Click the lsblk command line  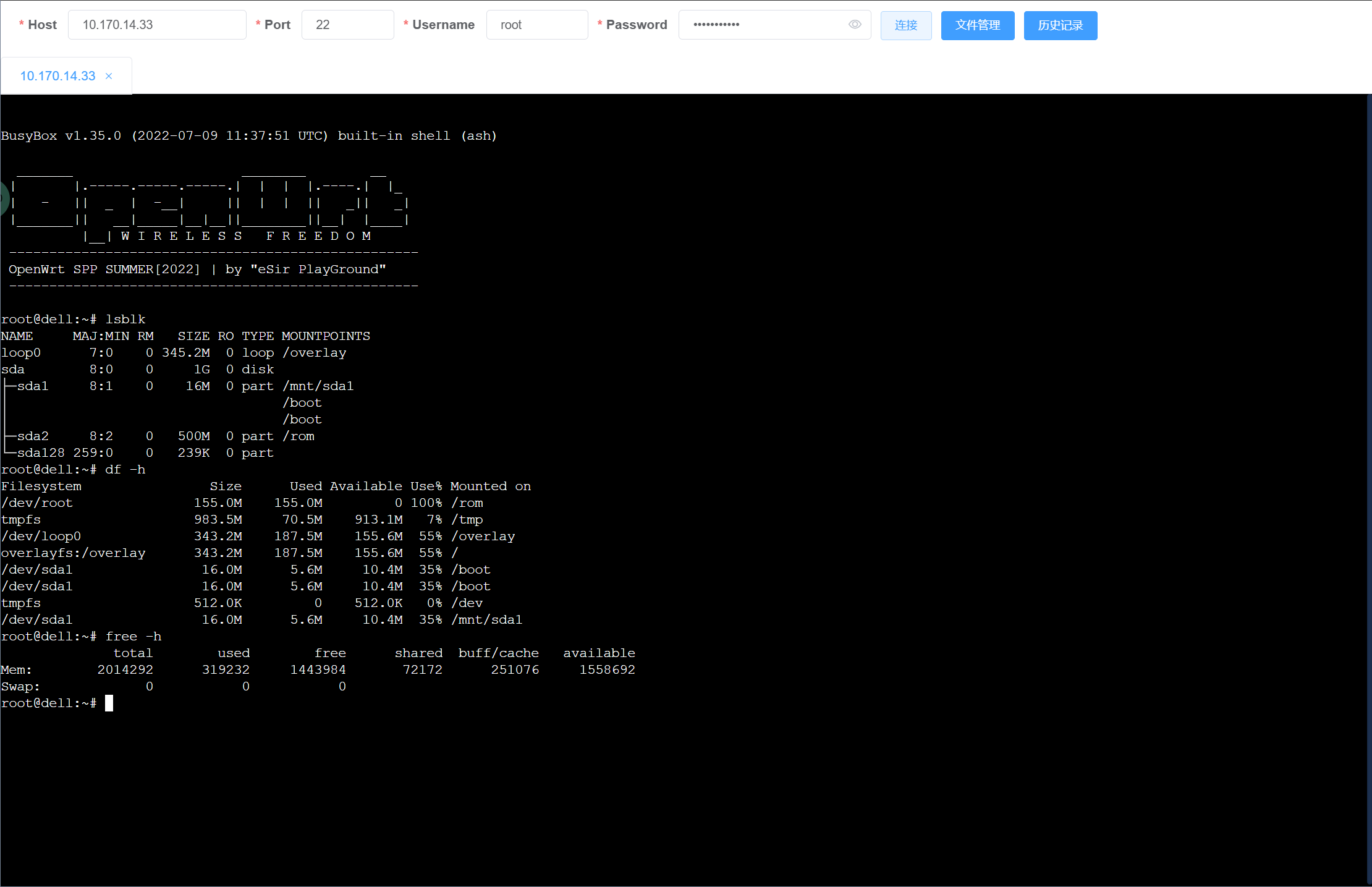pyautogui.click(x=125, y=319)
